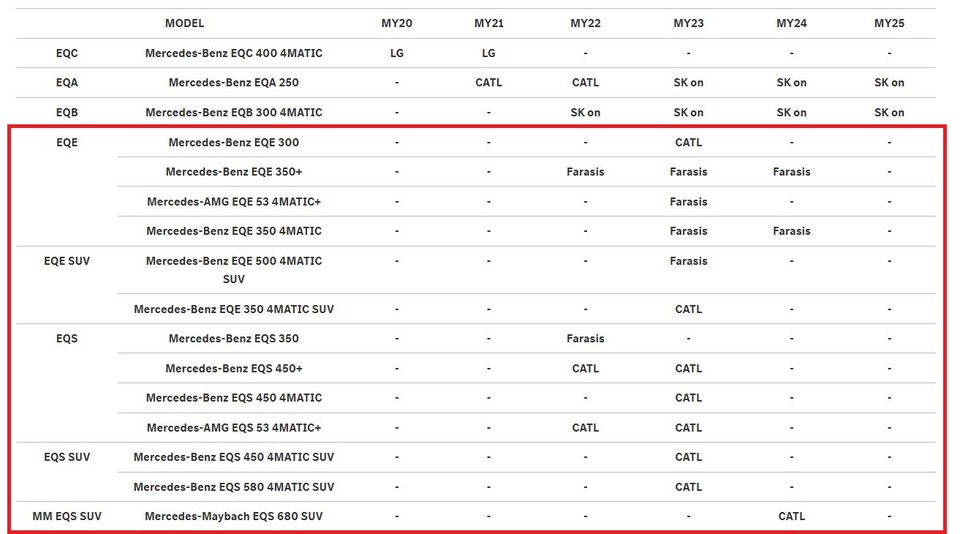
Task: Select the Farasis cell in the EQS 350 row
Action: 585,339
